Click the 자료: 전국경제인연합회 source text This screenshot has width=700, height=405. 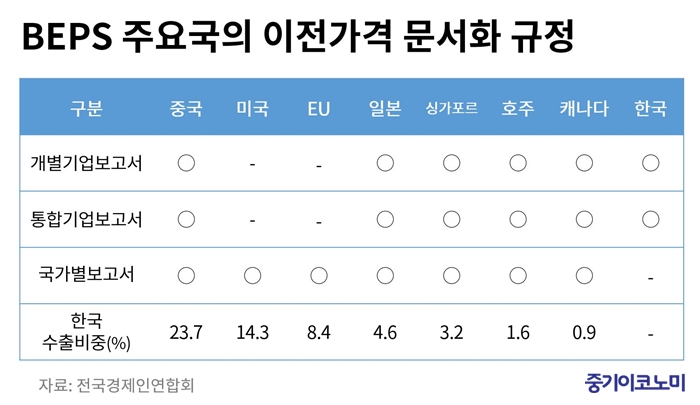coord(117,385)
